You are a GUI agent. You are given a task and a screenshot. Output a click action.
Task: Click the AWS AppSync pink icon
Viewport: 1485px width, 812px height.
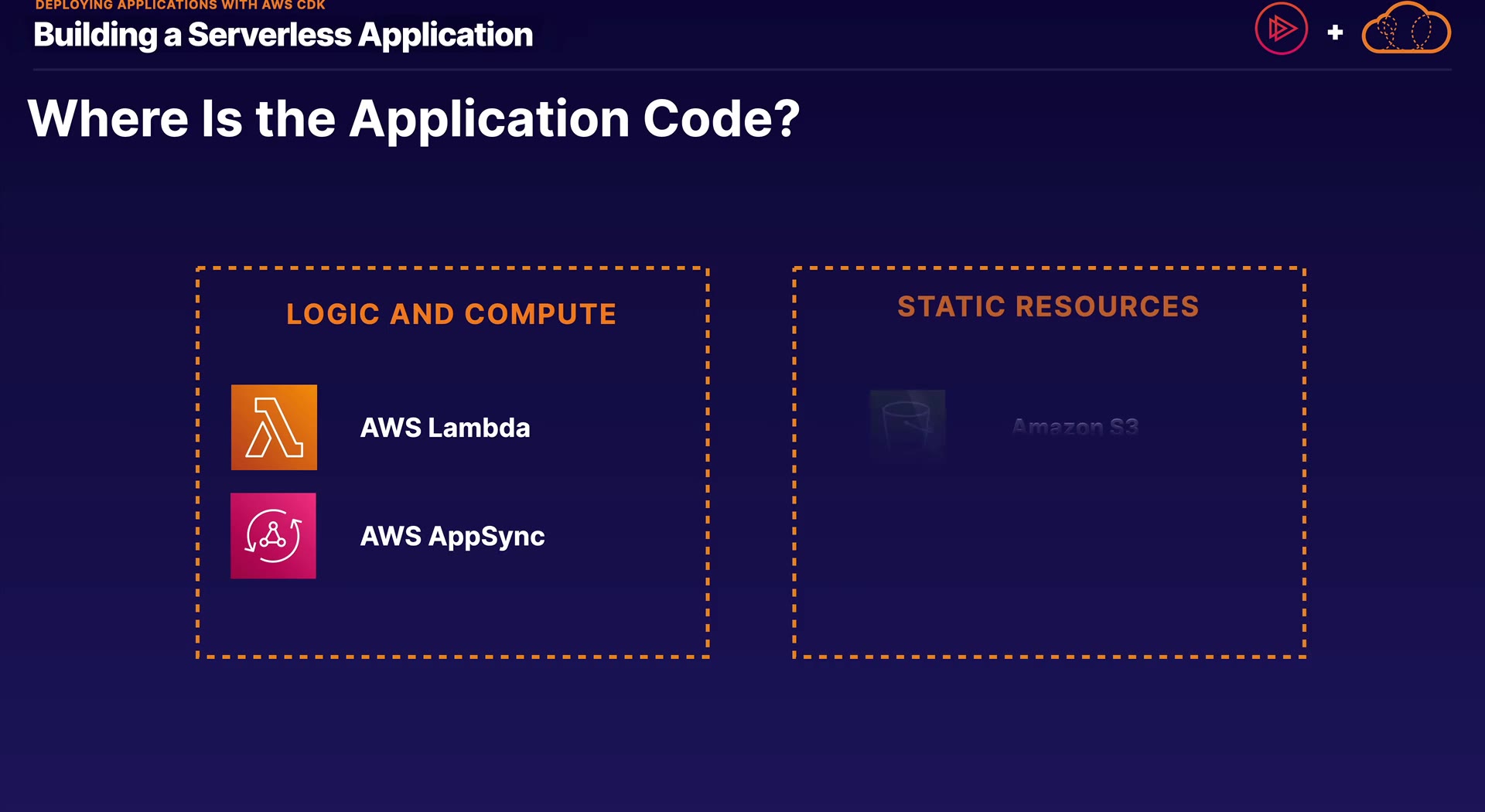coord(273,535)
